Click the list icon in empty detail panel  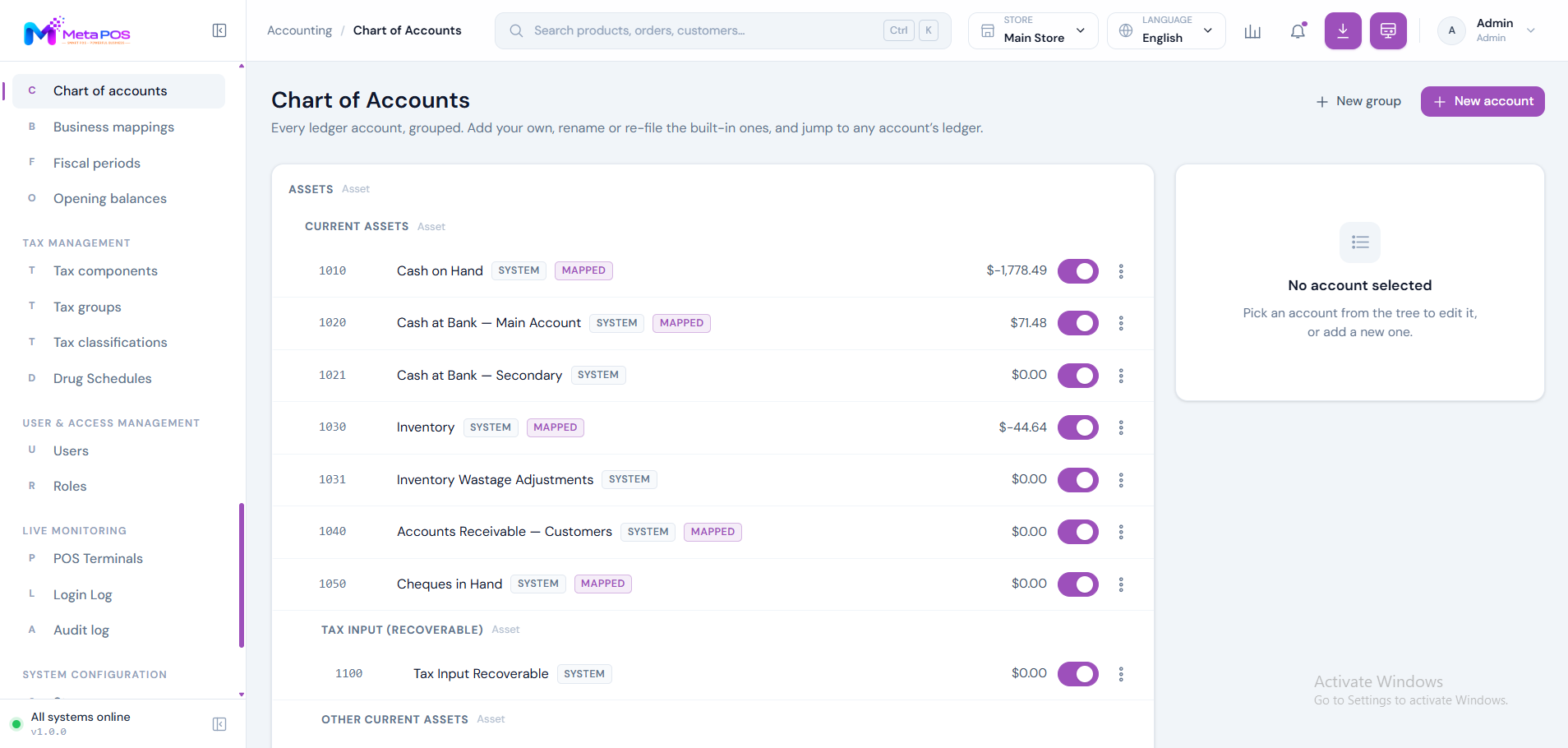pos(1360,242)
